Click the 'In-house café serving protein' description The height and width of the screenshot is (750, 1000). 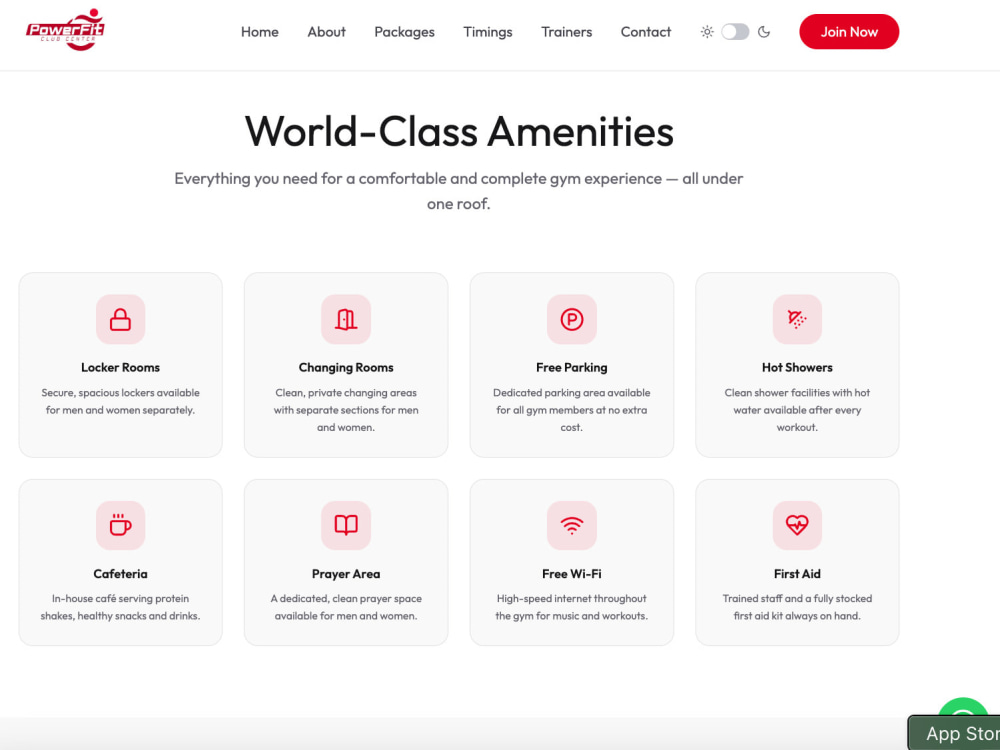coord(121,607)
